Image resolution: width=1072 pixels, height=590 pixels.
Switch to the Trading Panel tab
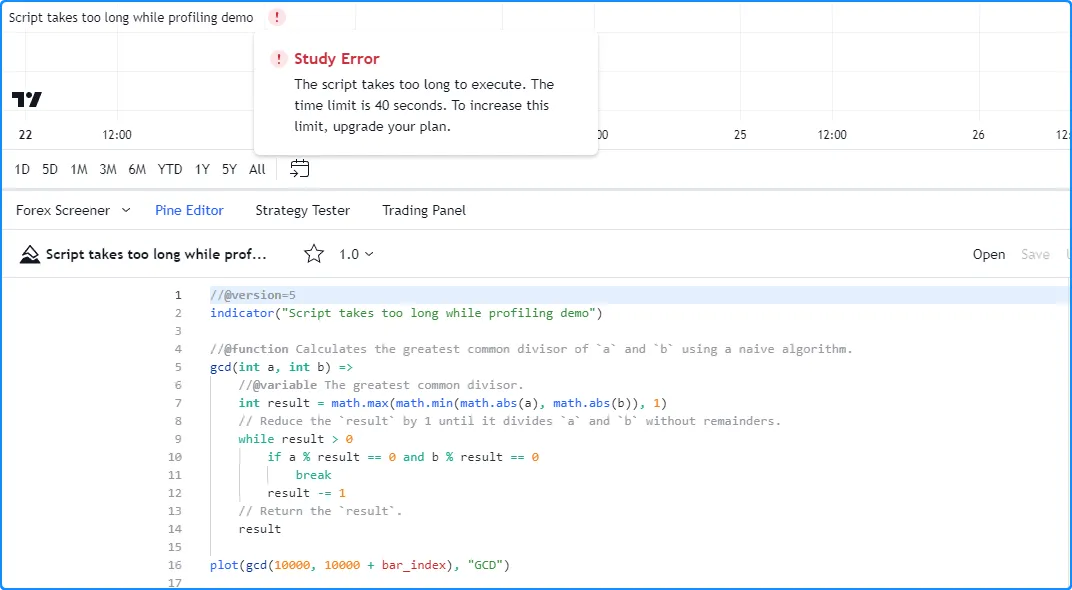click(424, 210)
